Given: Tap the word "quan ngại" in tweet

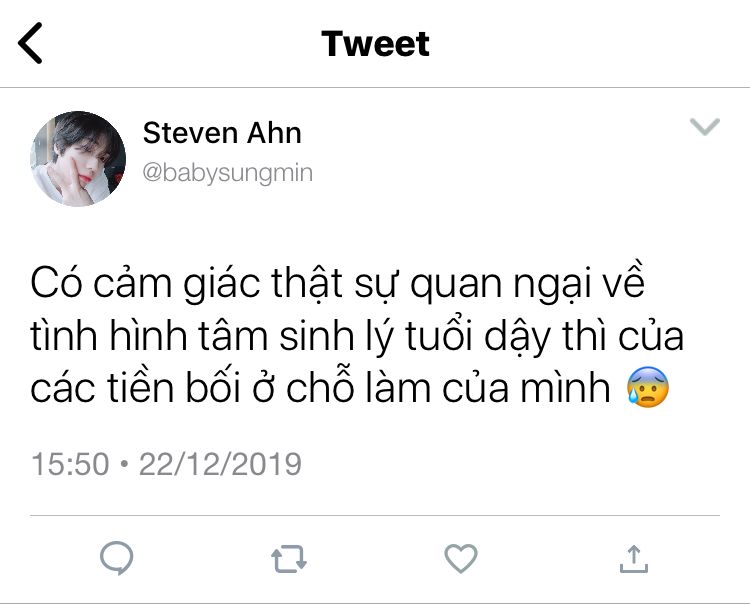Looking at the screenshot, I should [x=505, y=285].
